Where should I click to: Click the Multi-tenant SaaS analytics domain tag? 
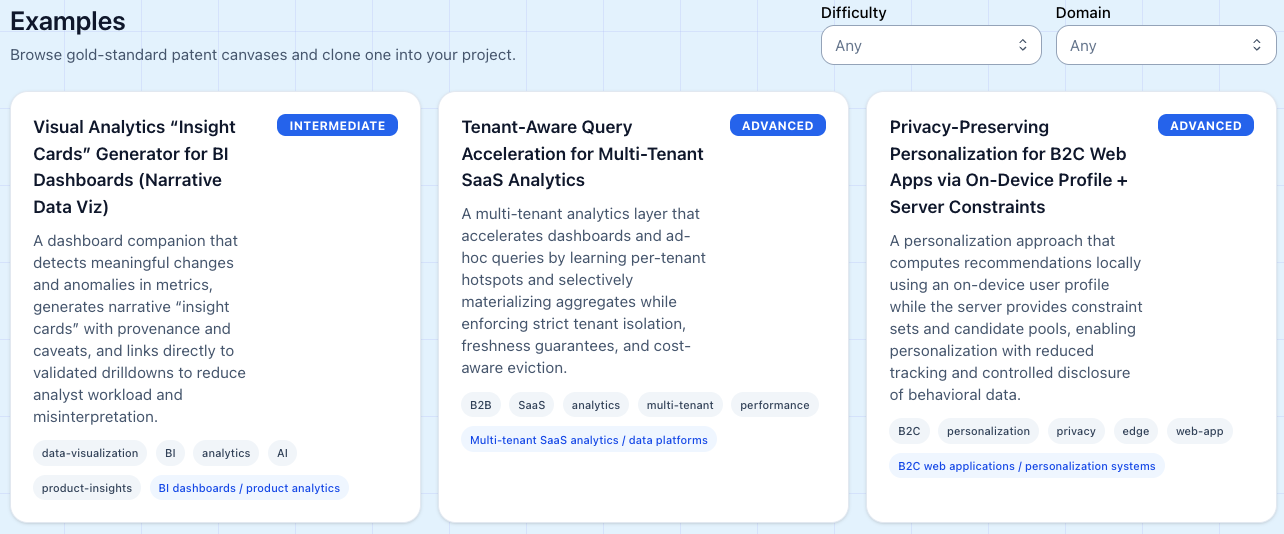(588, 440)
